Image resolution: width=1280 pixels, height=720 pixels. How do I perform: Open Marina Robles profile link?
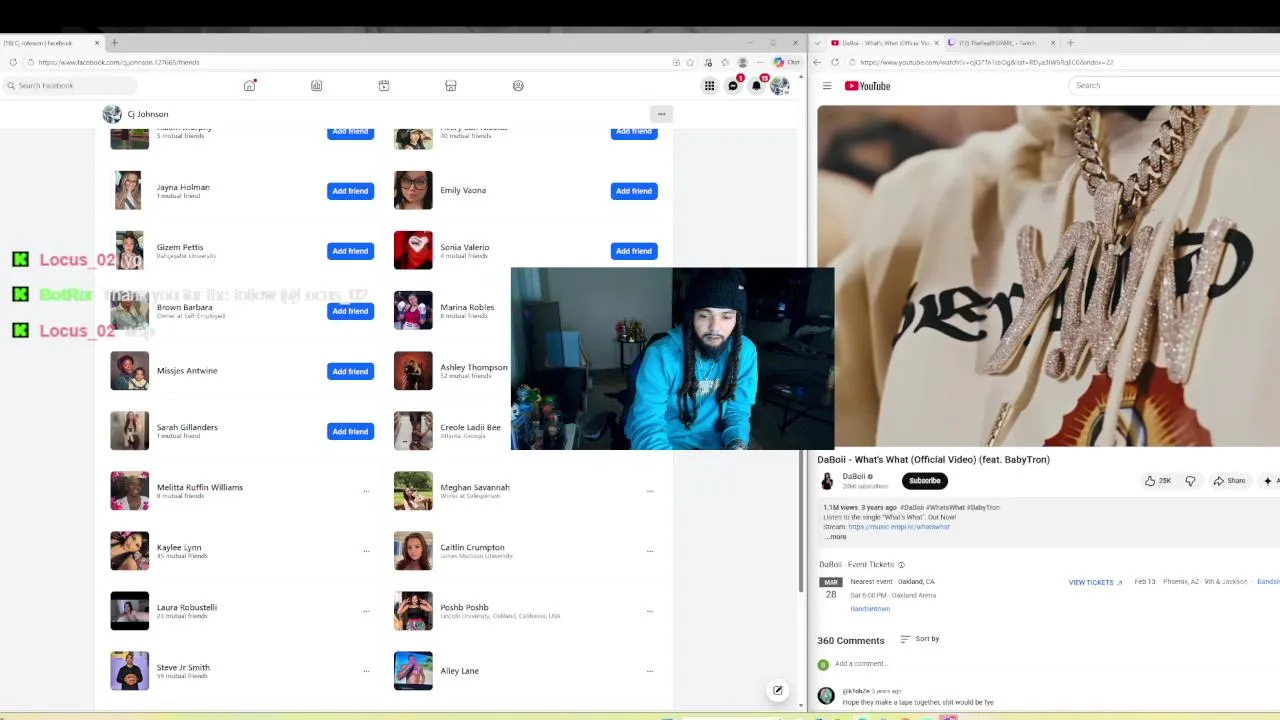[467, 307]
